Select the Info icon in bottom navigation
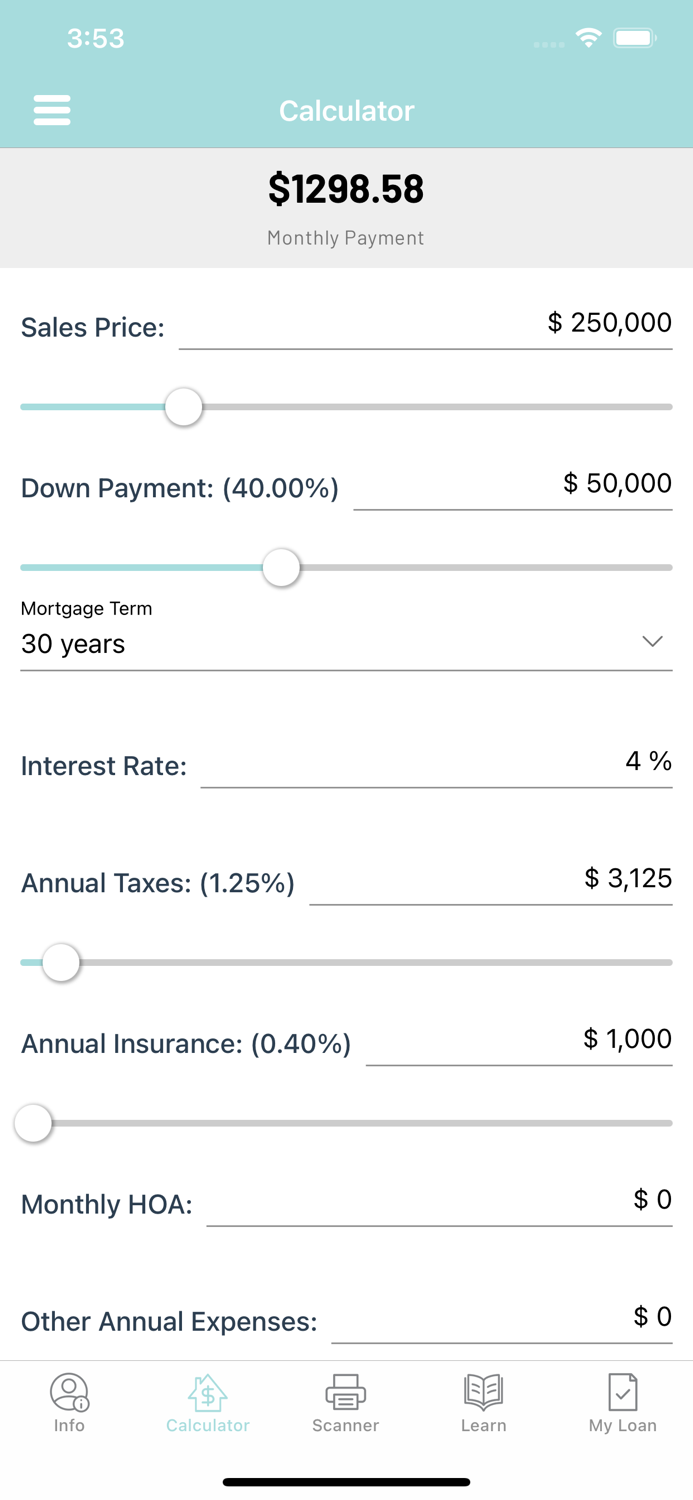This screenshot has height=1500, width=693. pyautogui.click(x=69, y=1390)
